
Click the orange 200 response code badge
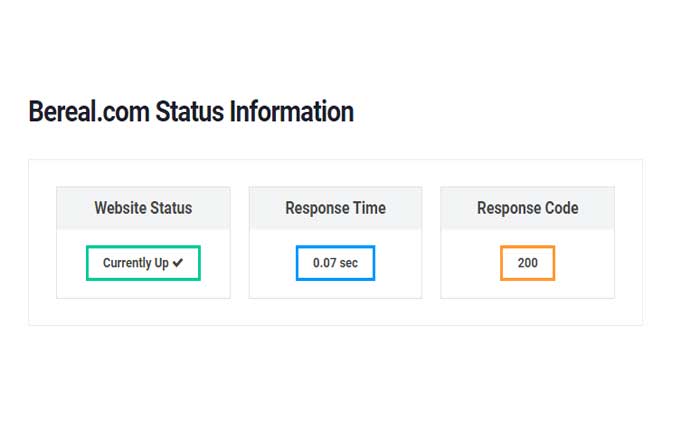point(527,263)
